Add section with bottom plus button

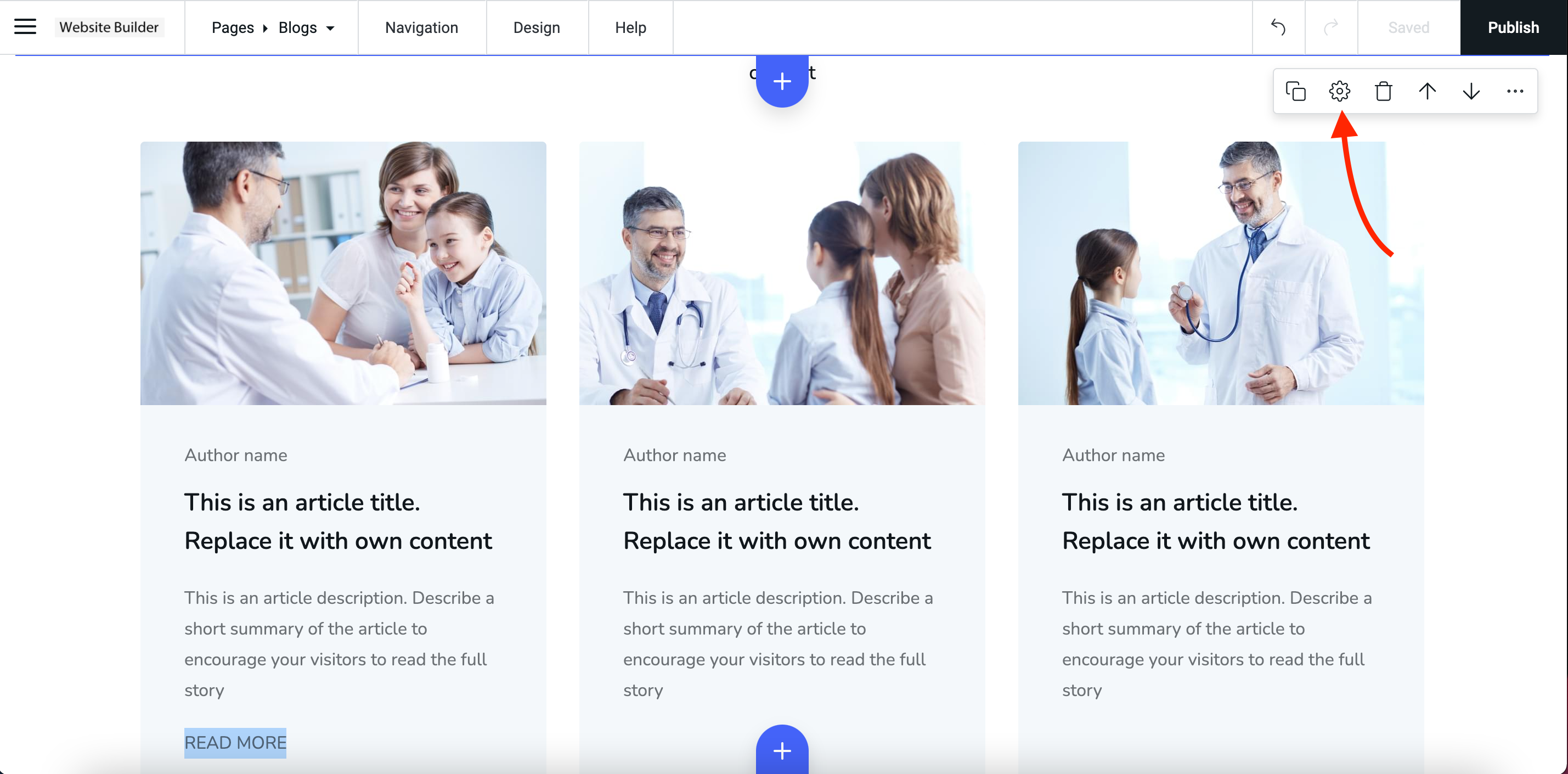pyautogui.click(x=782, y=750)
